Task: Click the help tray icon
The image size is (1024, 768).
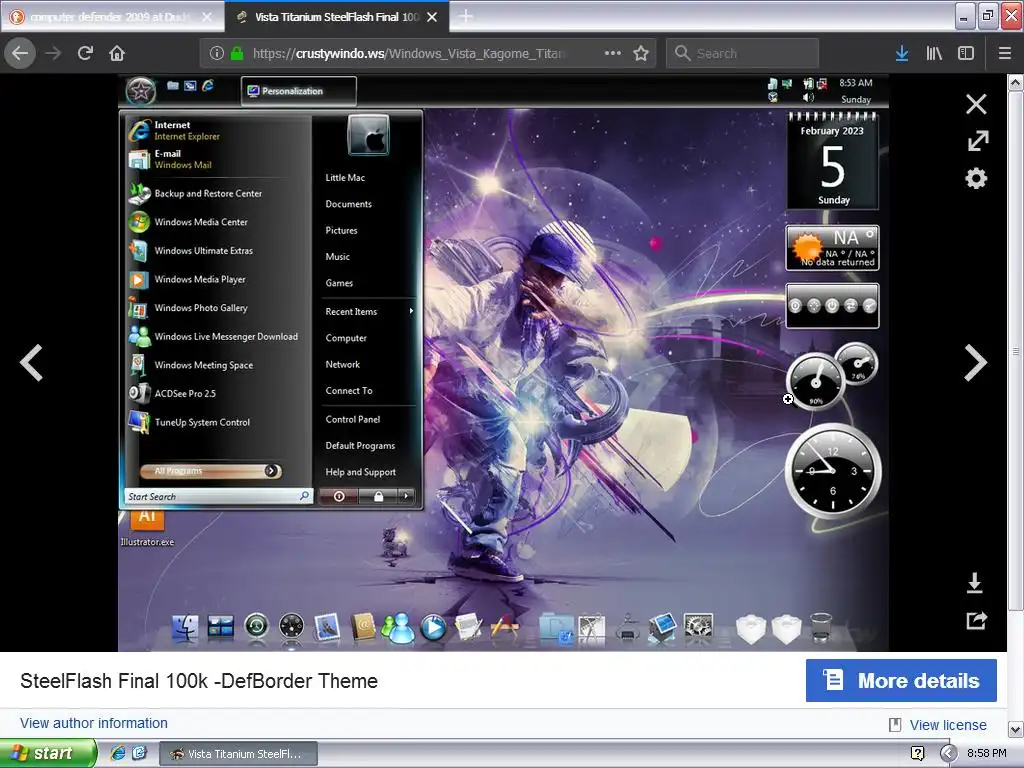Action: pos(918,754)
